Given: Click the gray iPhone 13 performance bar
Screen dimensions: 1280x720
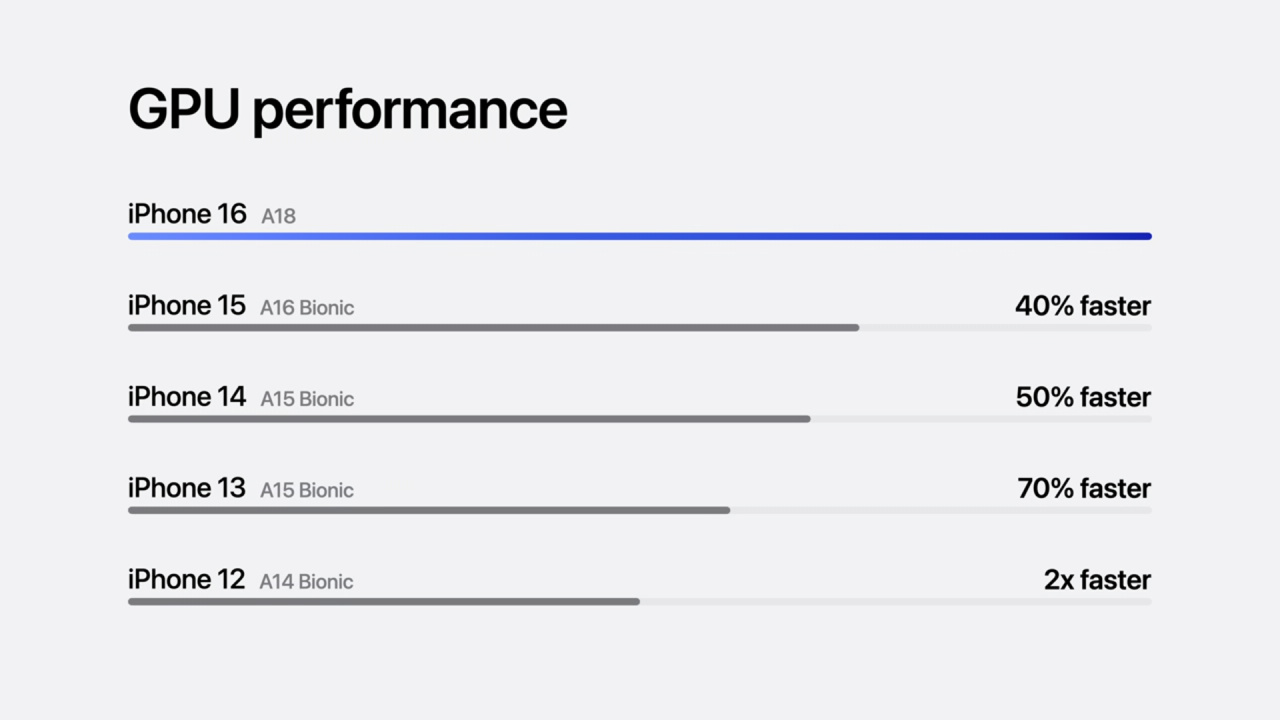Looking at the screenshot, I should (429, 510).
